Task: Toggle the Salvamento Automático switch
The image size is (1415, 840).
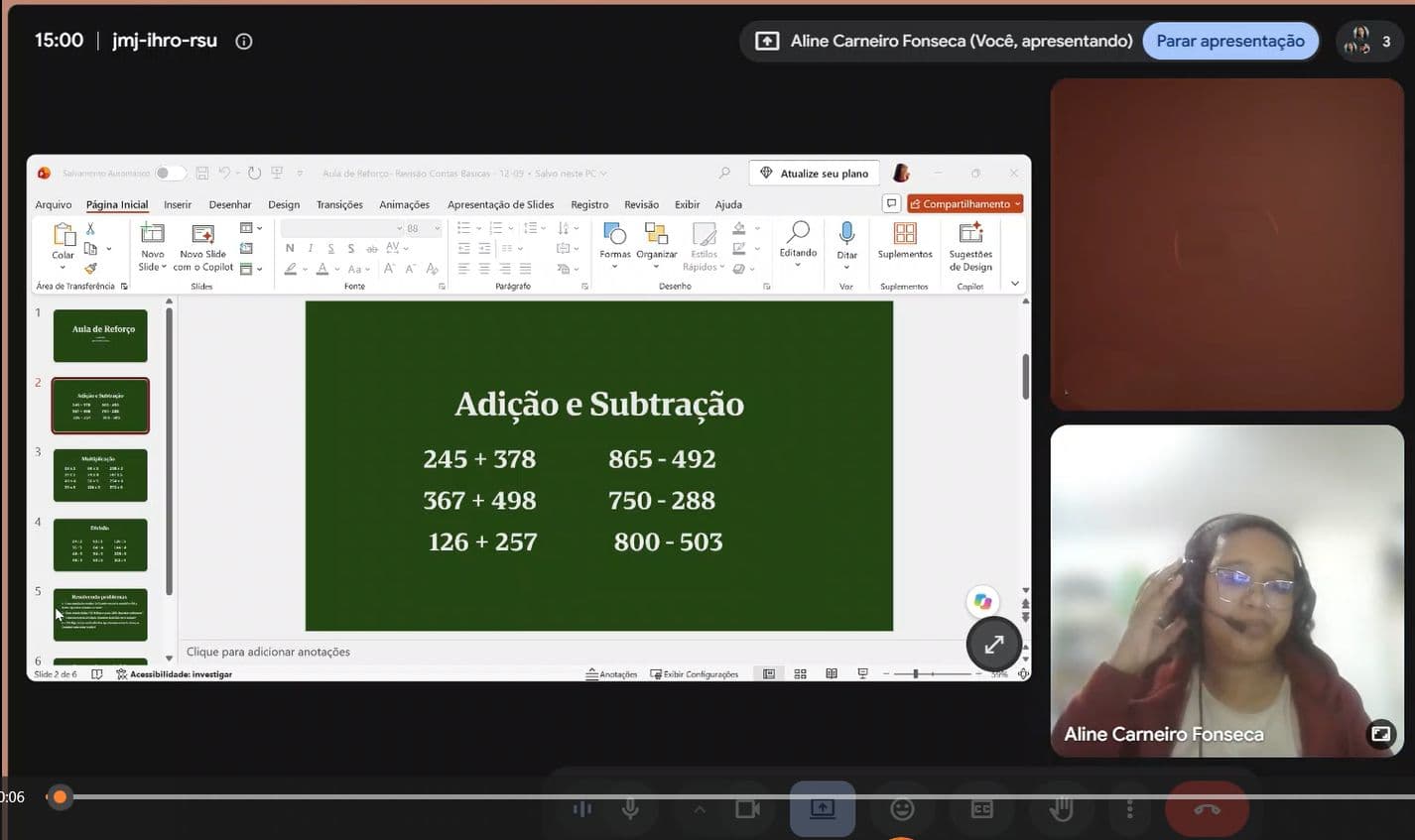Action: 171,173
